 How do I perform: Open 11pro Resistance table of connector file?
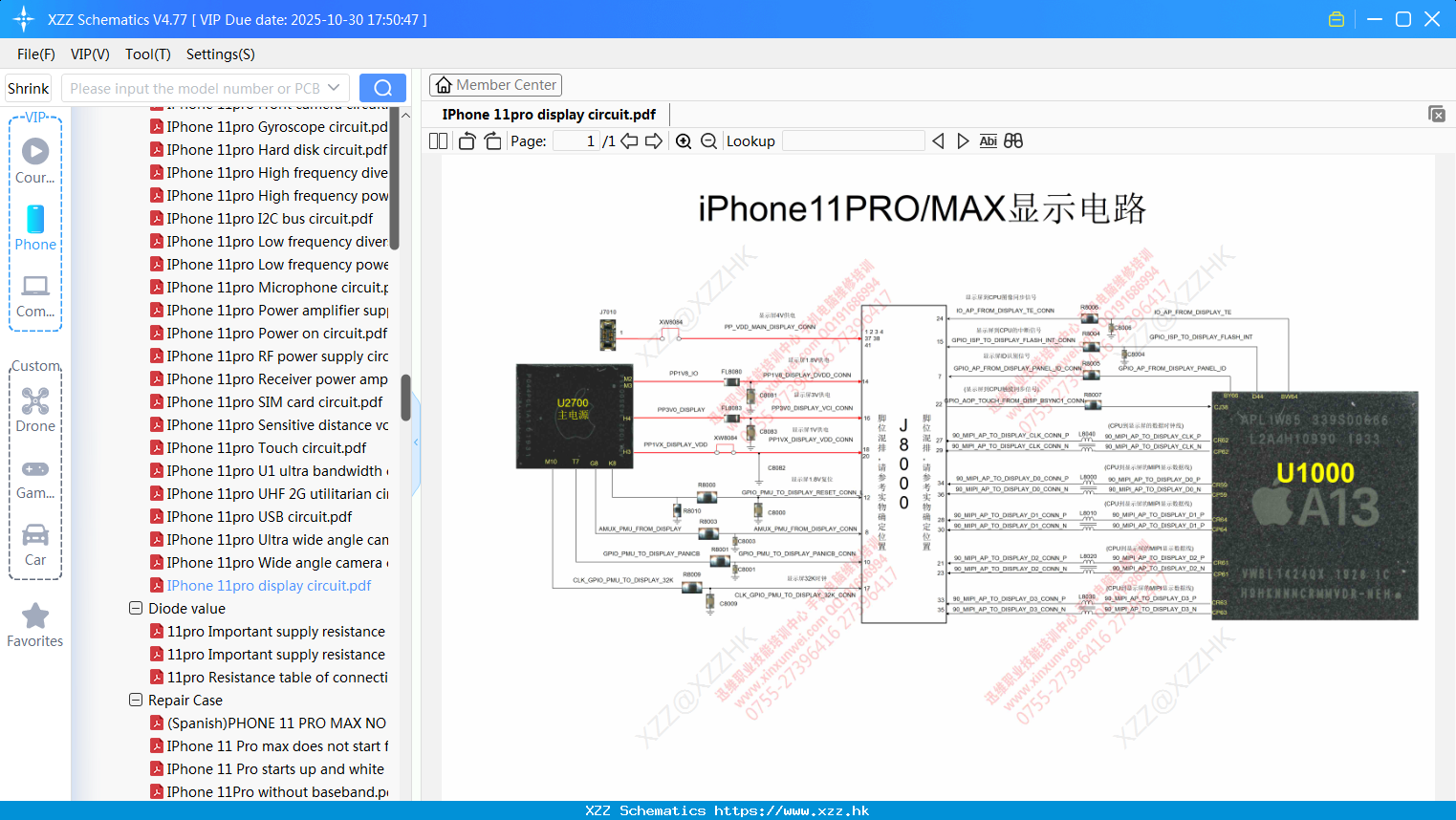tap(269, 677)
